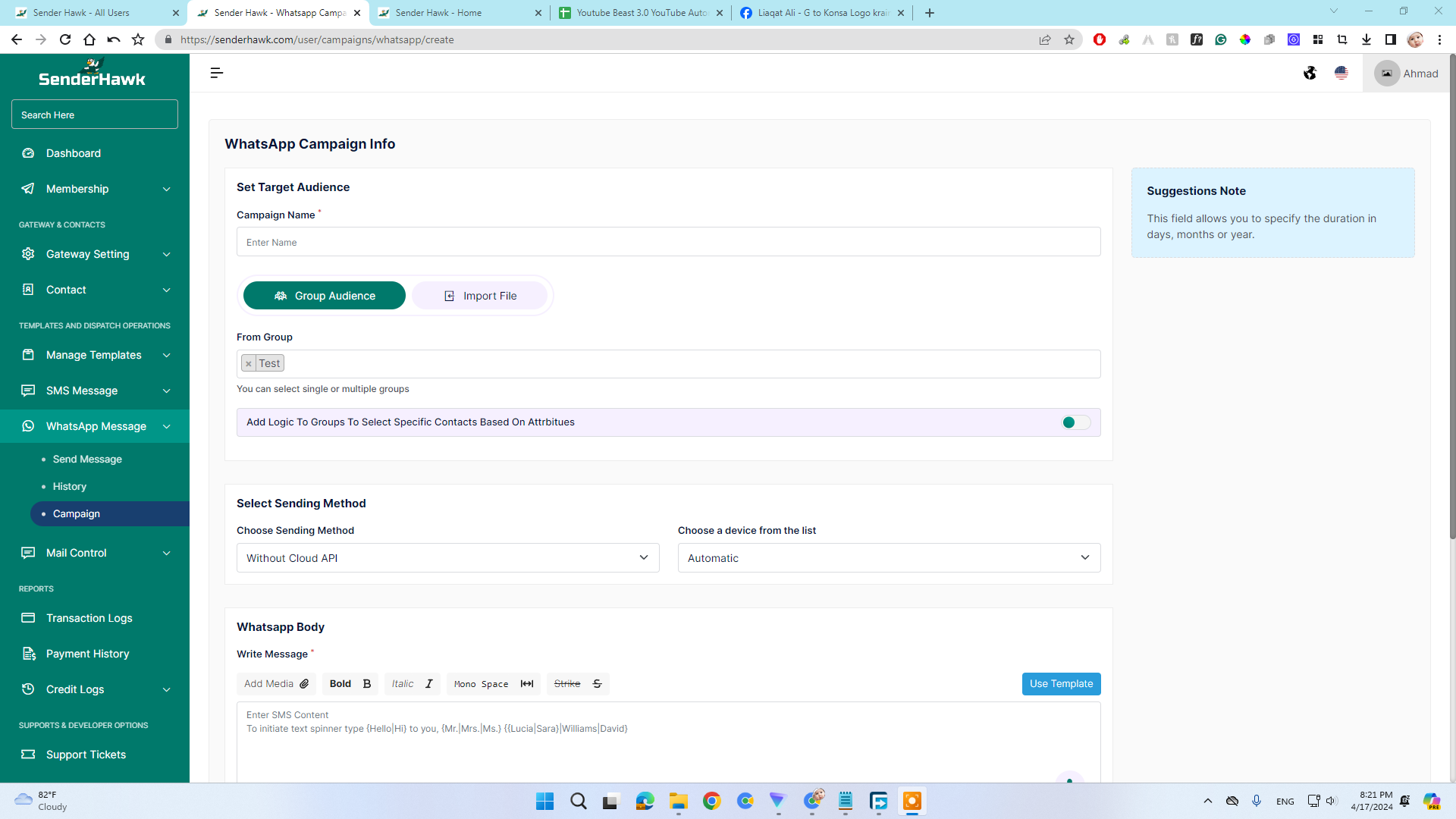Click the Transaction Logs card icon
The height and width of the screenshot is (819, 1456).
[28, 618]
